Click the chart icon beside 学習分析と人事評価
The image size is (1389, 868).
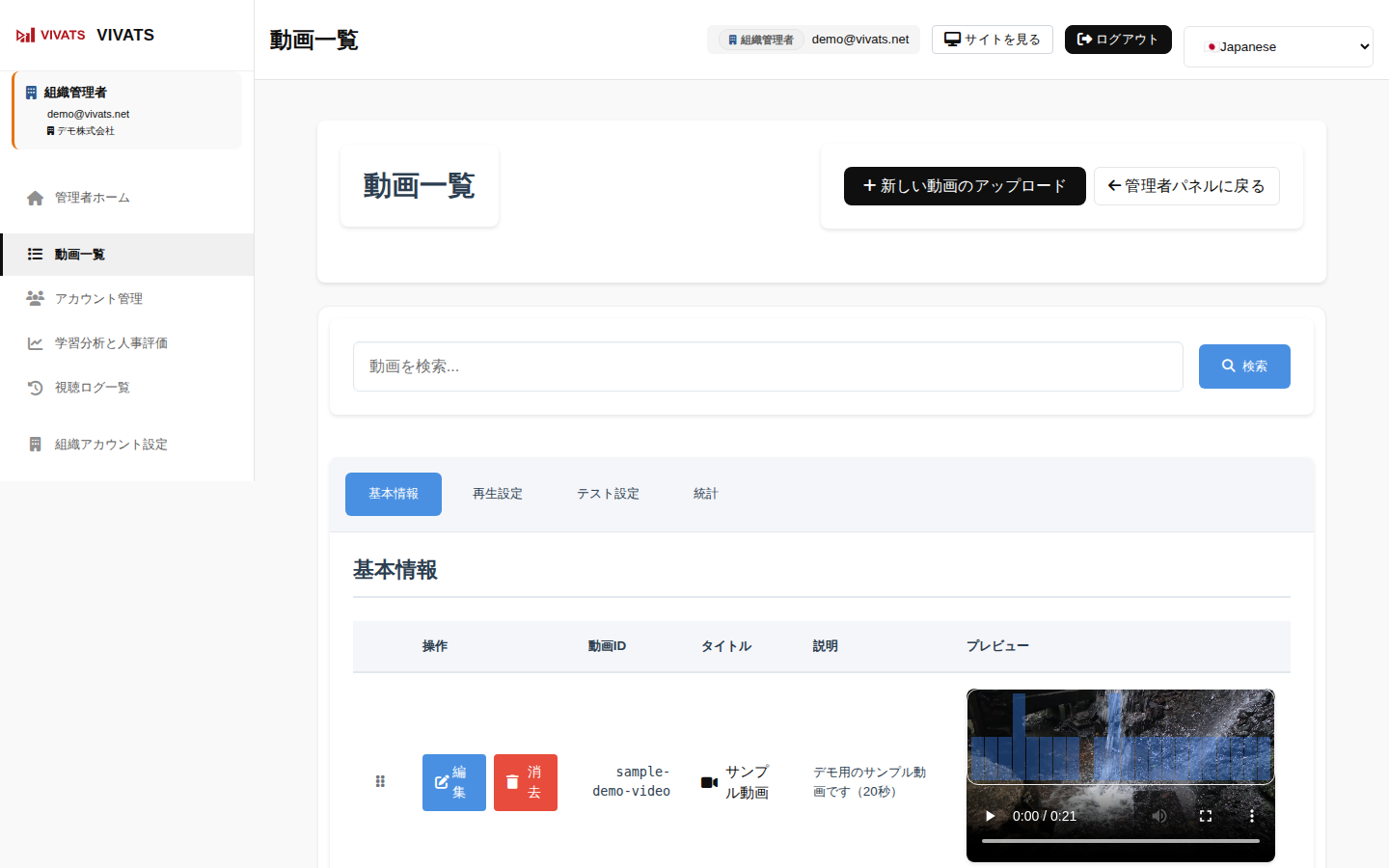(35, 343)
